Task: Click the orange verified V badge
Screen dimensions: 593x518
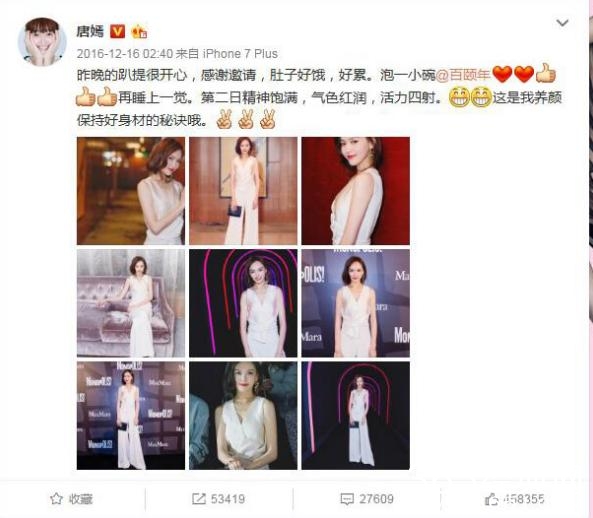Action: click(x=118, y=31)
